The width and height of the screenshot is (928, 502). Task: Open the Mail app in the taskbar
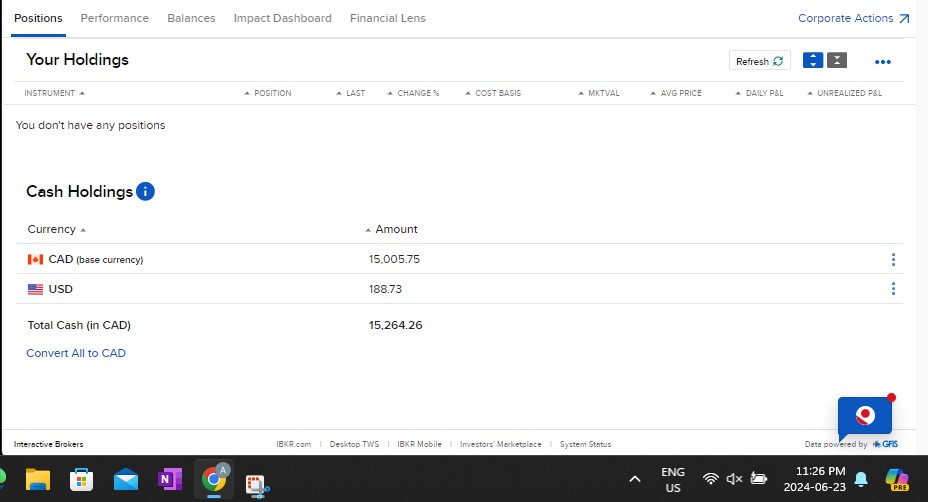point(126,480)
